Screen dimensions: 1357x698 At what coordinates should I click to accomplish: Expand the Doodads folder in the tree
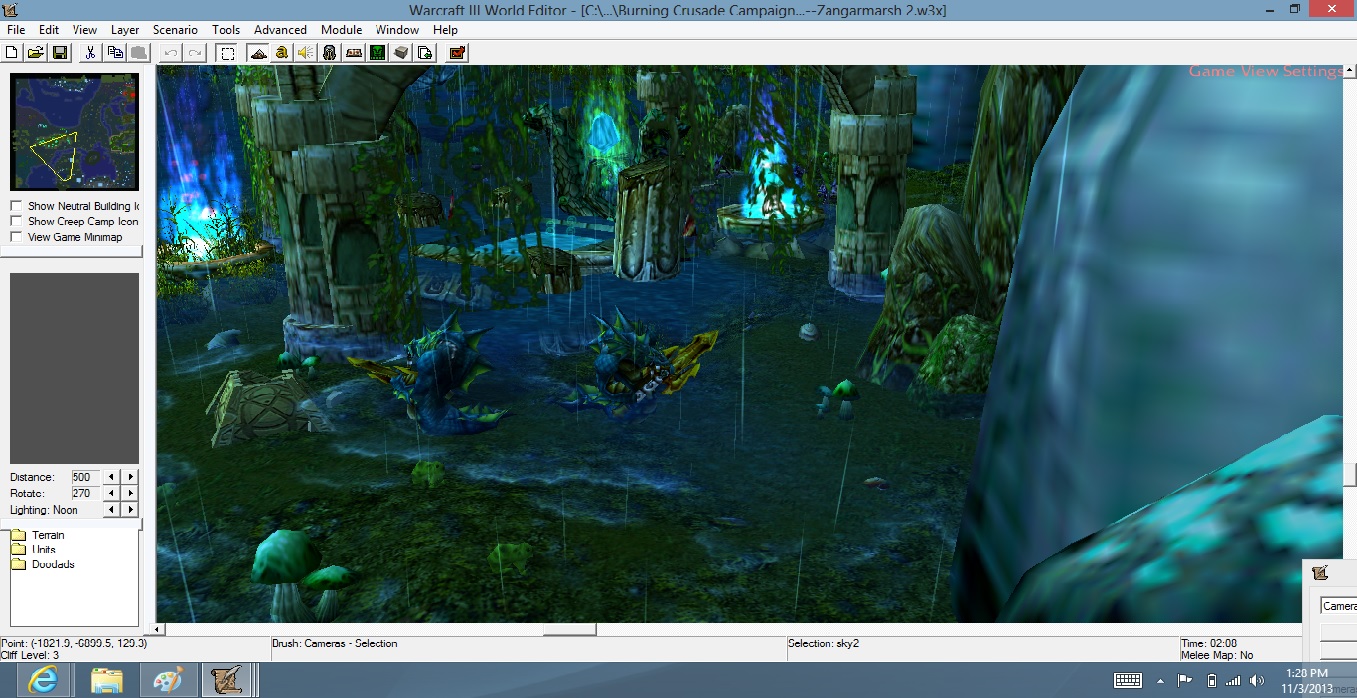point(18,564)
